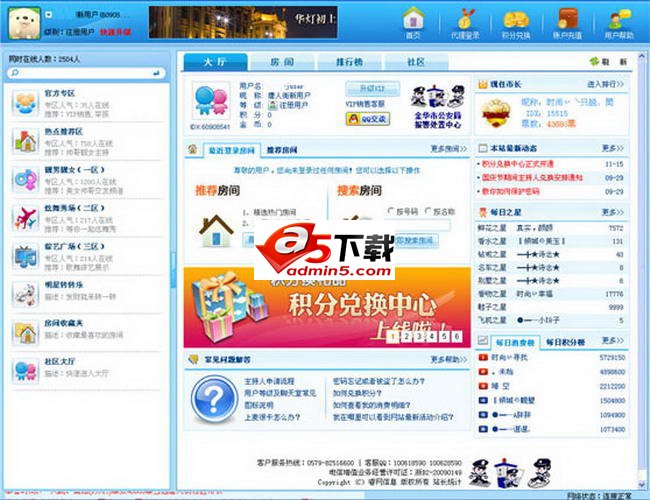The width and height of the screenshot is (650, 500).
Task: Select the 按名称 radio button
Action: coord(428,211)
